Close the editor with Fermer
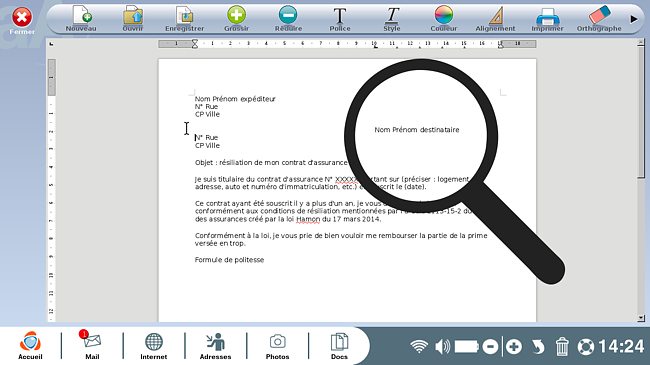 coord(22,21)
